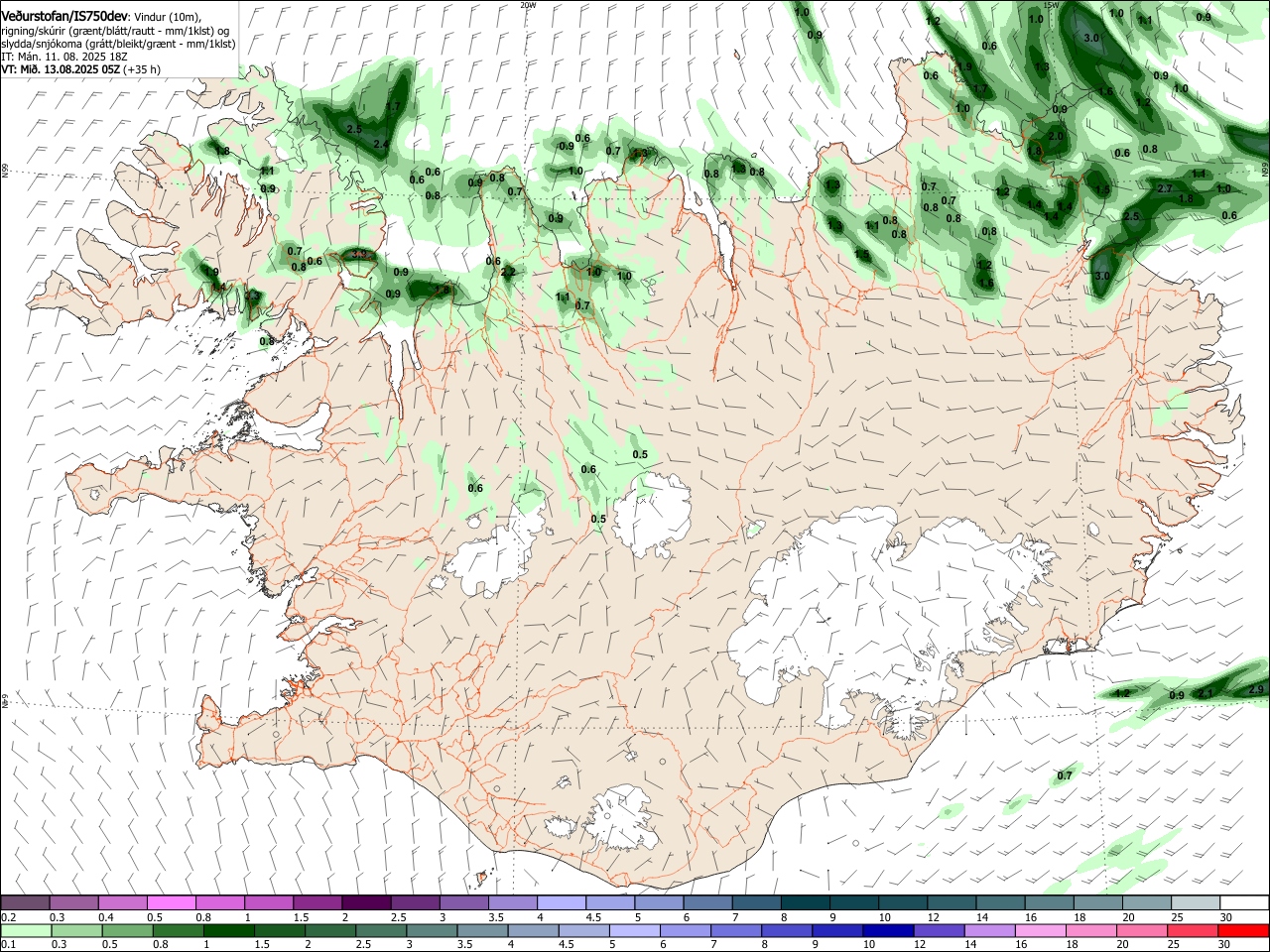Click the '(+35 h)' forecast offset text
This screenshot has width=1270, height=952.
[142, 70]
